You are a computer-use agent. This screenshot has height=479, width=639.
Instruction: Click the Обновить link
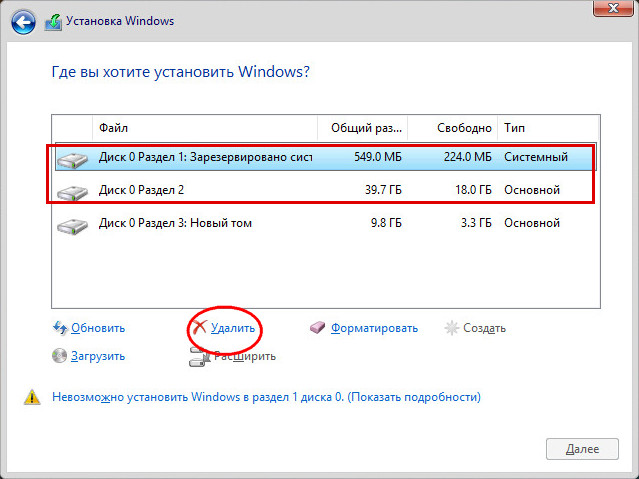(x=98, y=328)
